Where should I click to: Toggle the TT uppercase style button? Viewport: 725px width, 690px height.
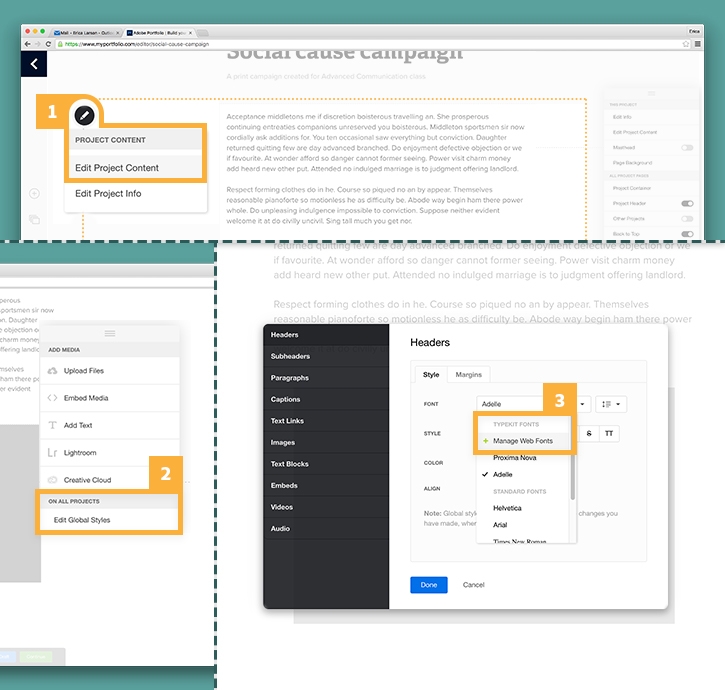point(609,433)
